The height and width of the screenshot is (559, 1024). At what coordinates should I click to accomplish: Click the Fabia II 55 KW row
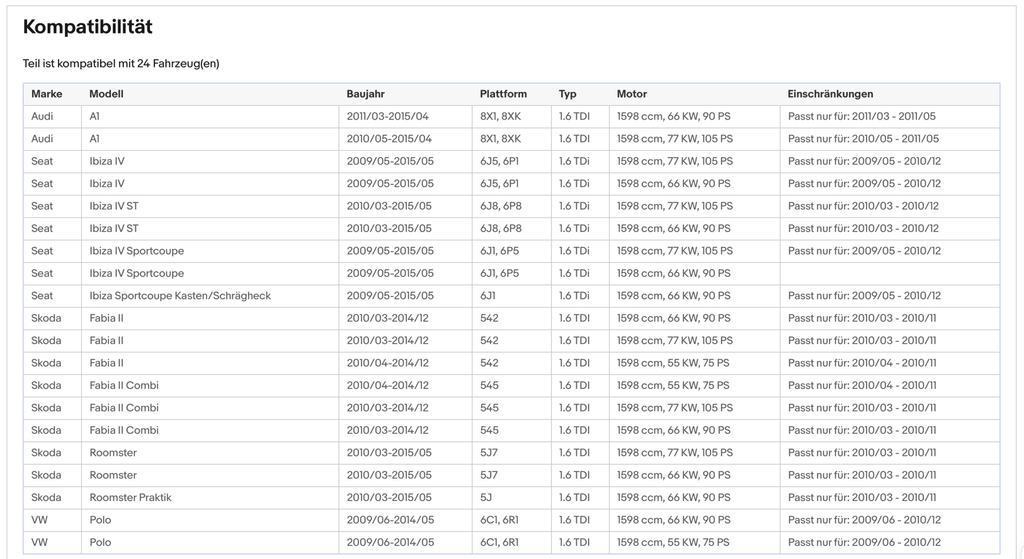click(511, 363)
